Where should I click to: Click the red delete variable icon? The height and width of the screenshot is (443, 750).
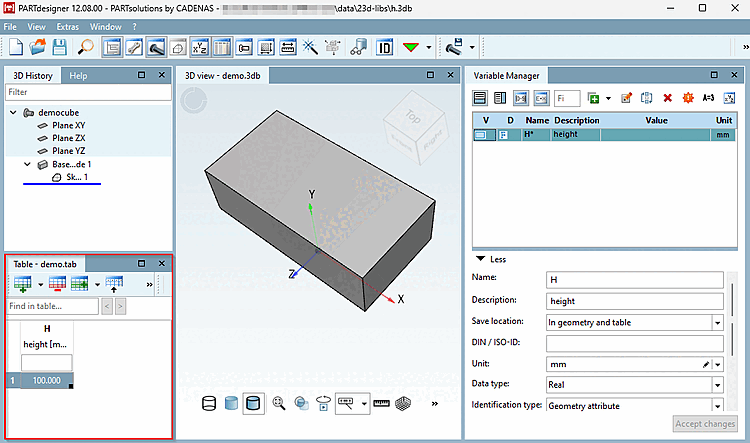point(668,98)
